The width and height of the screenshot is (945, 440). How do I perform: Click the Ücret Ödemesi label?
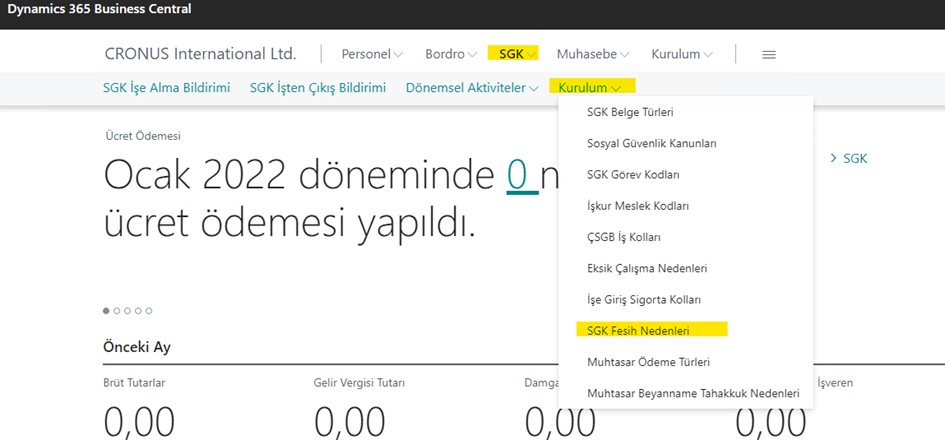142,136
